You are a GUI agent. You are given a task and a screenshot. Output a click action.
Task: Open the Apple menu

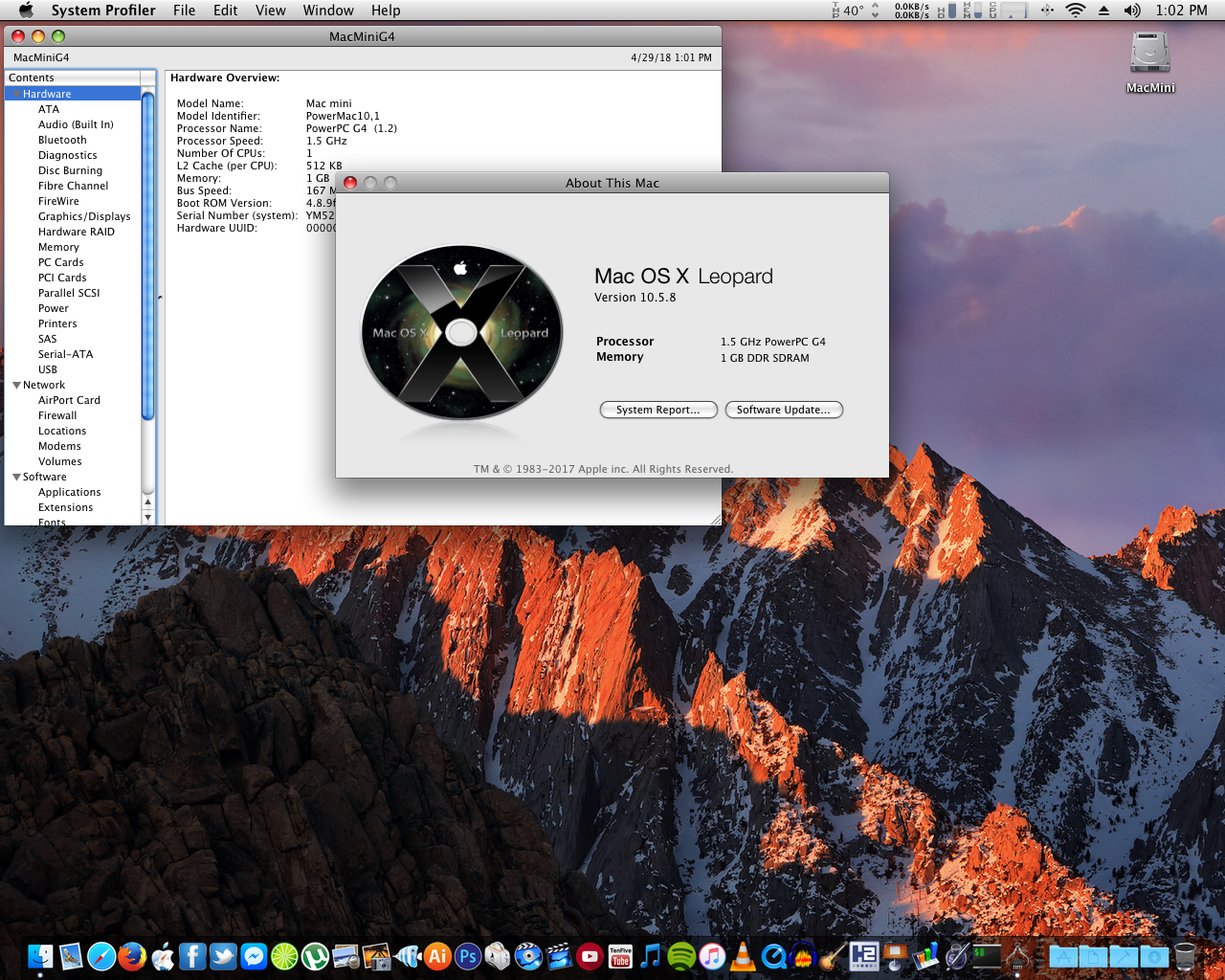point(26,11)
